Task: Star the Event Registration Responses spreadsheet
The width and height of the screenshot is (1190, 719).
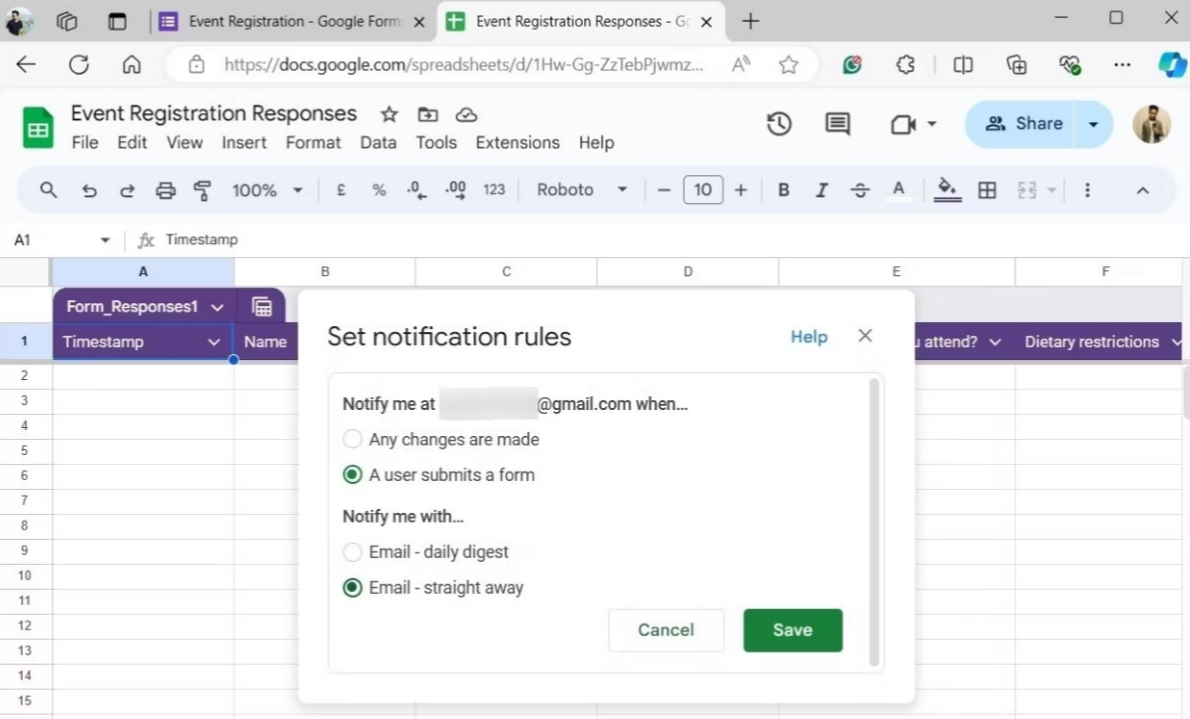Action: [x=389, y=115]
